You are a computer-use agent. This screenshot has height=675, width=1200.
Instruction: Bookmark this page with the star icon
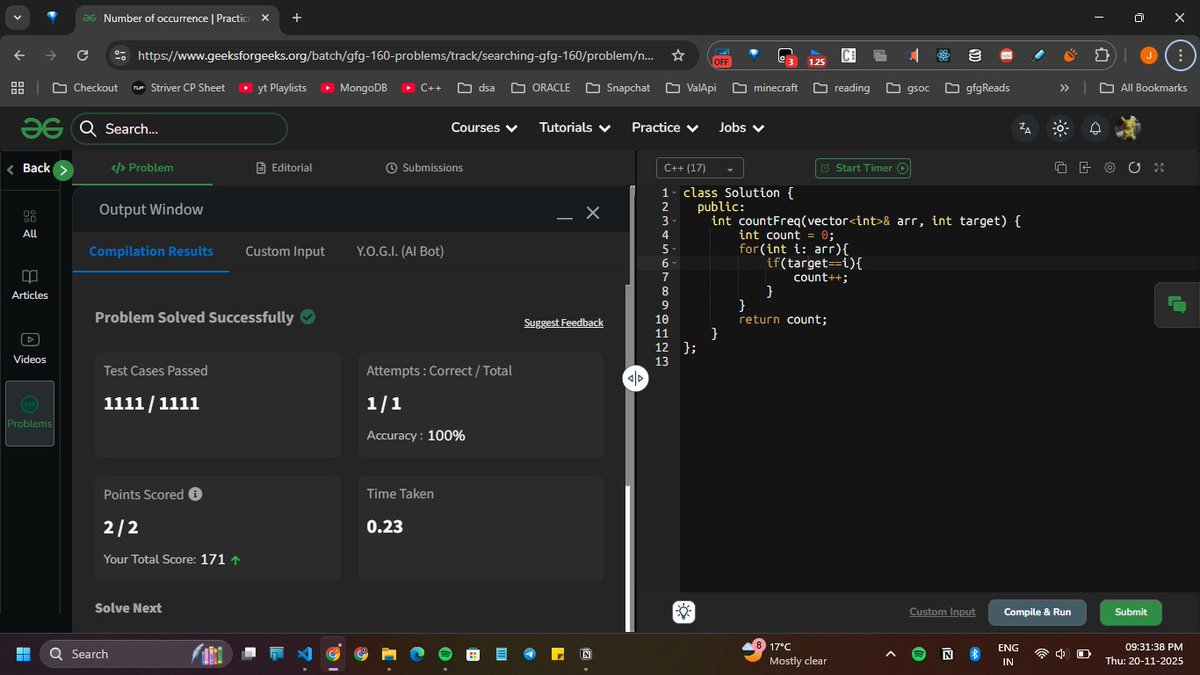click(678, 55)
